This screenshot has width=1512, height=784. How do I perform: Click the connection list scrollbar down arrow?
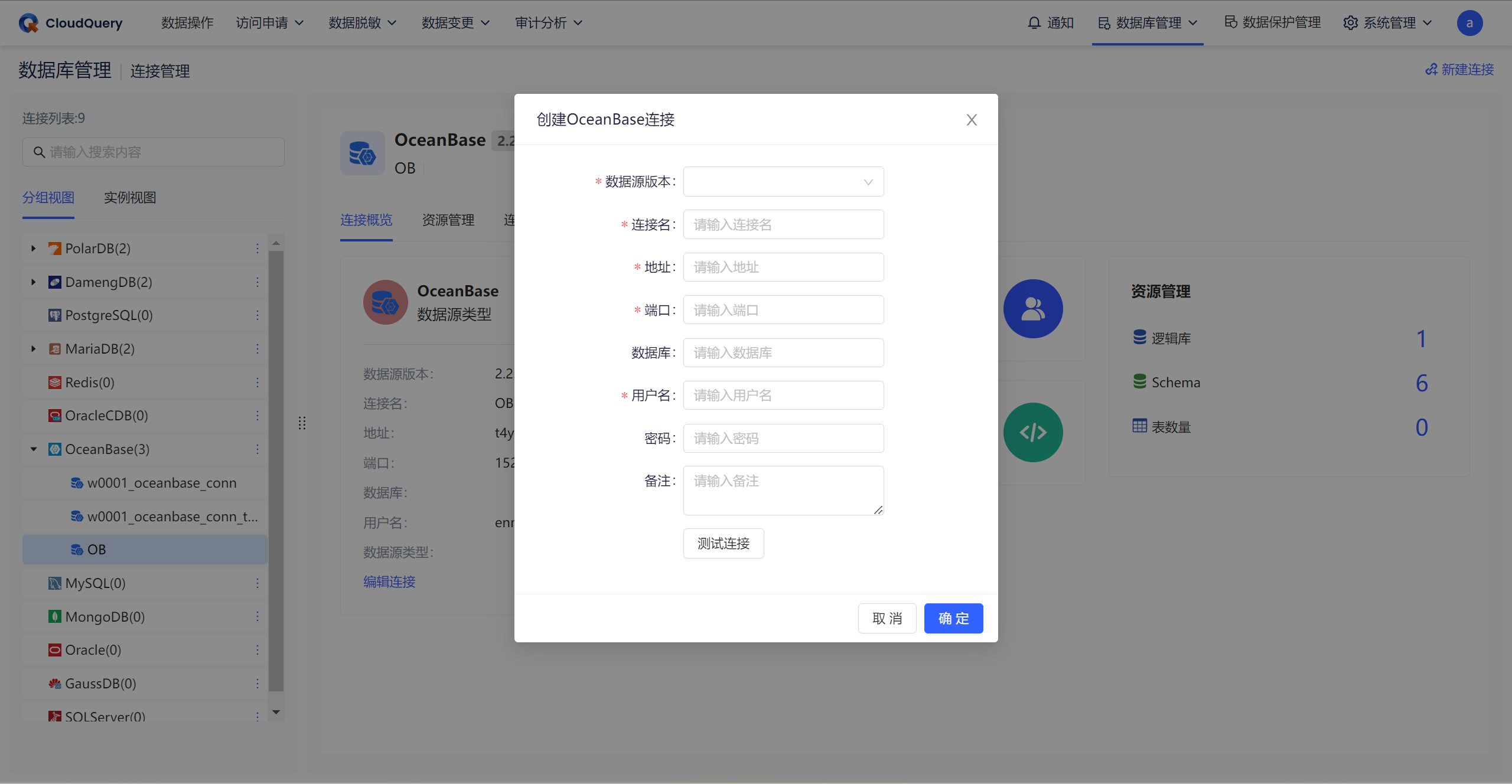pyautogui.click(x=276, y=713)
